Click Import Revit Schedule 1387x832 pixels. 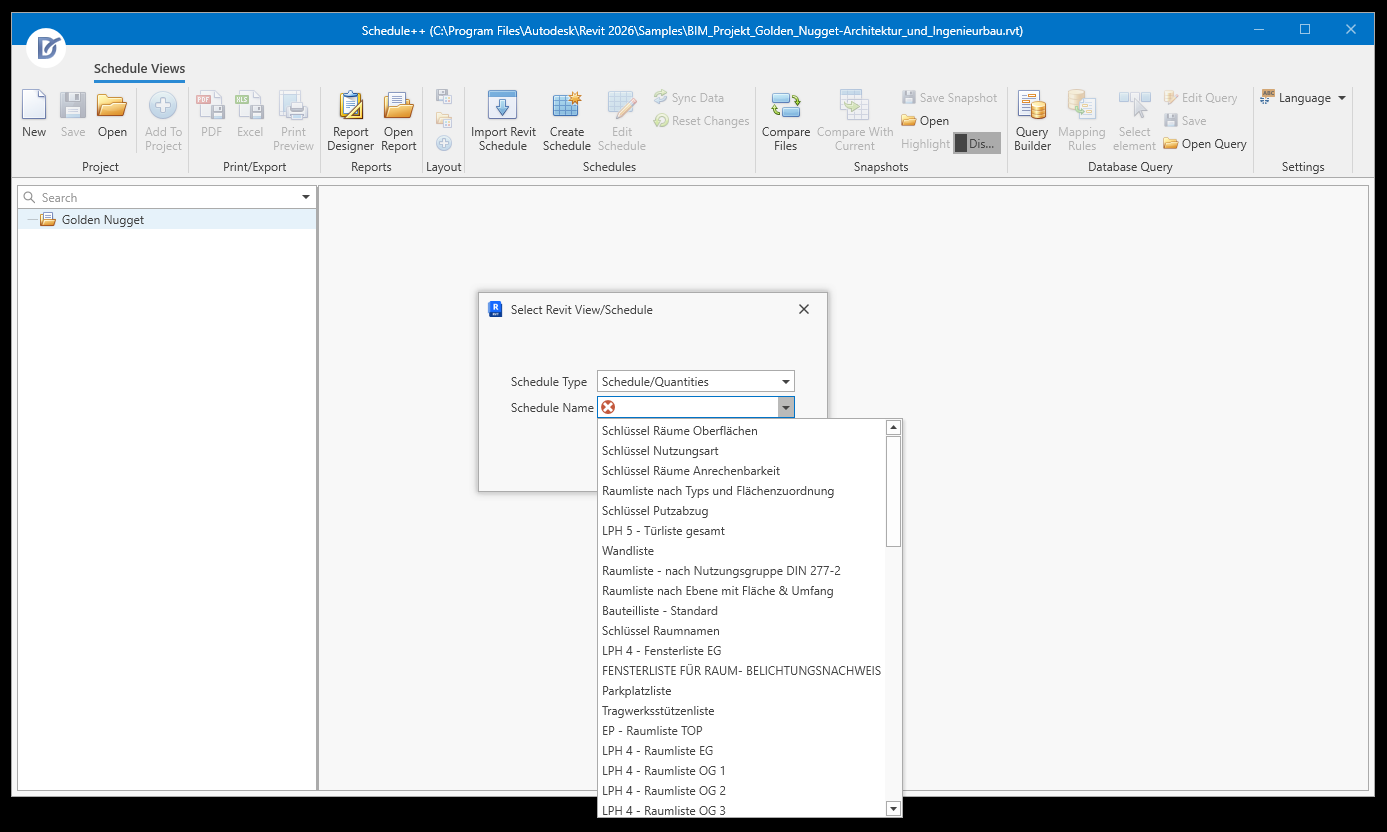[503, 121]
